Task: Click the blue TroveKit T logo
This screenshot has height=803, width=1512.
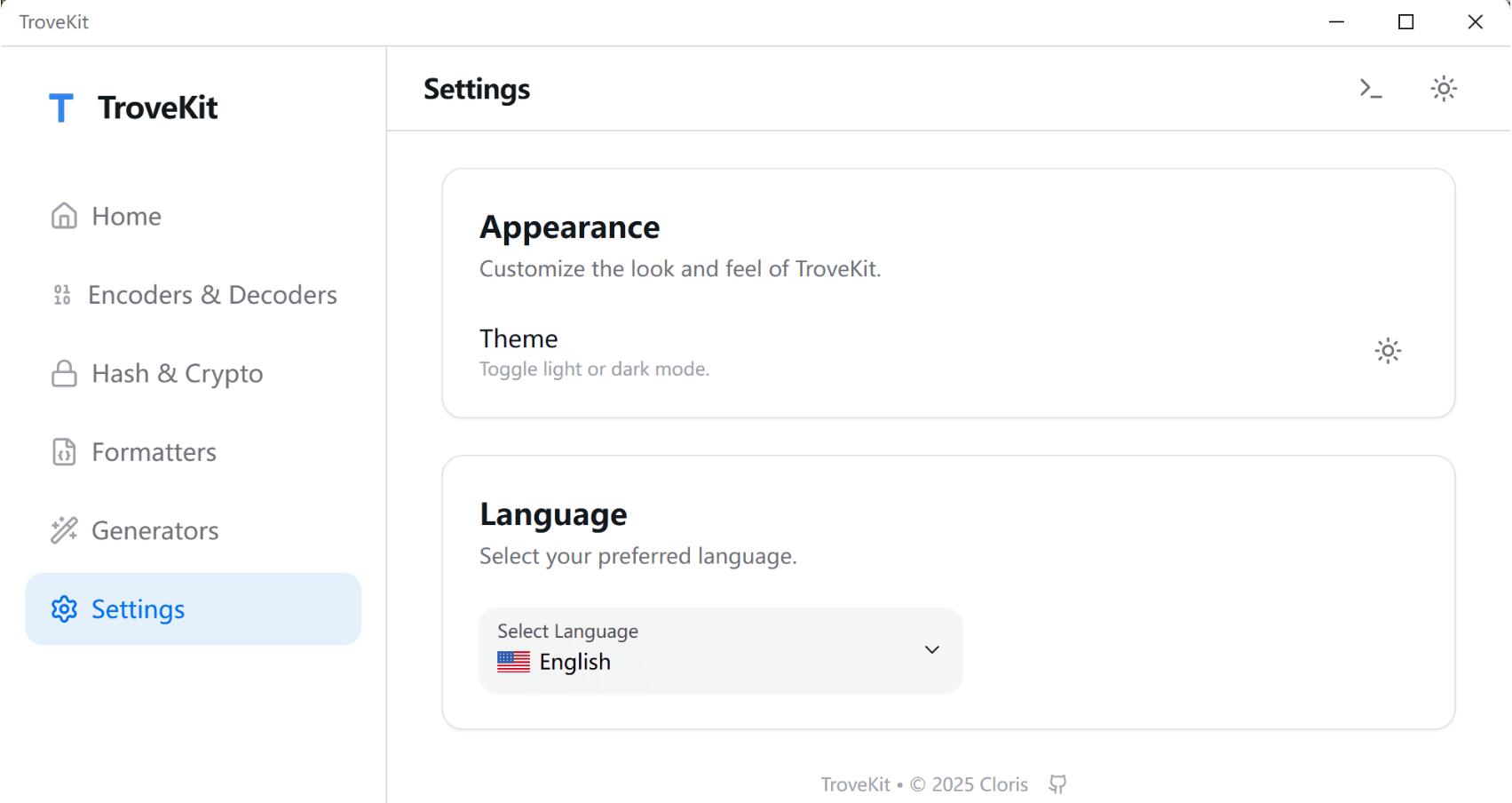Action: click(x=60, y=108)
